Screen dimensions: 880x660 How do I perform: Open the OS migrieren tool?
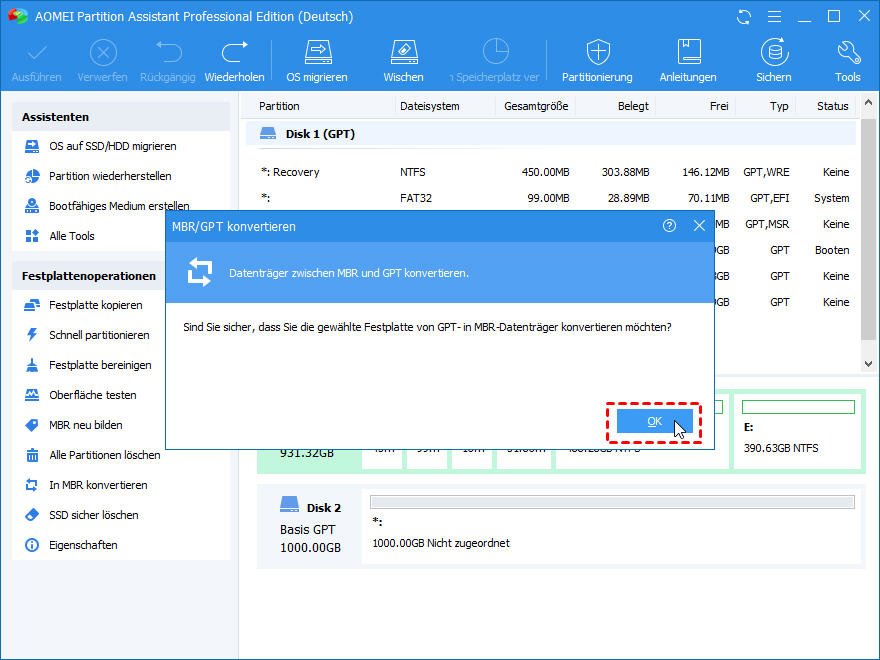tap(317, 61)
